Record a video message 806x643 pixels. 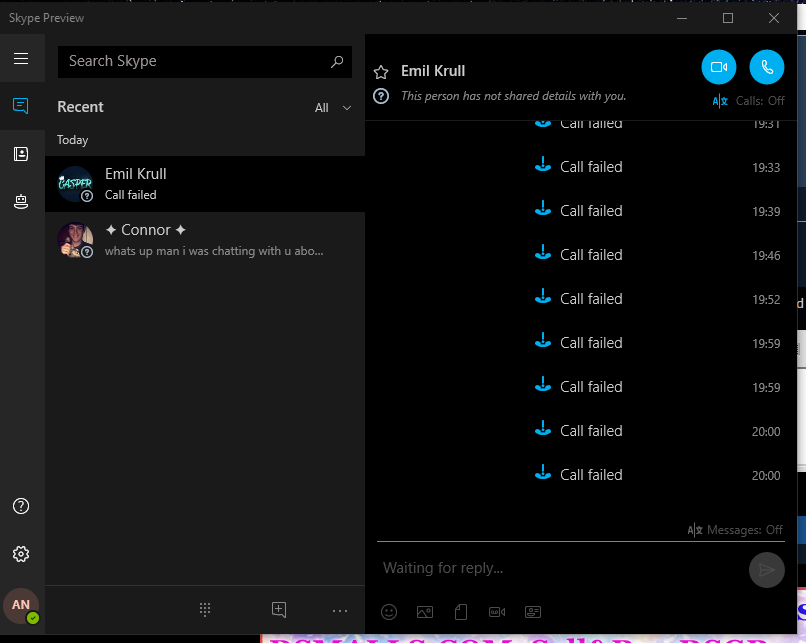(x=497, y=612)
